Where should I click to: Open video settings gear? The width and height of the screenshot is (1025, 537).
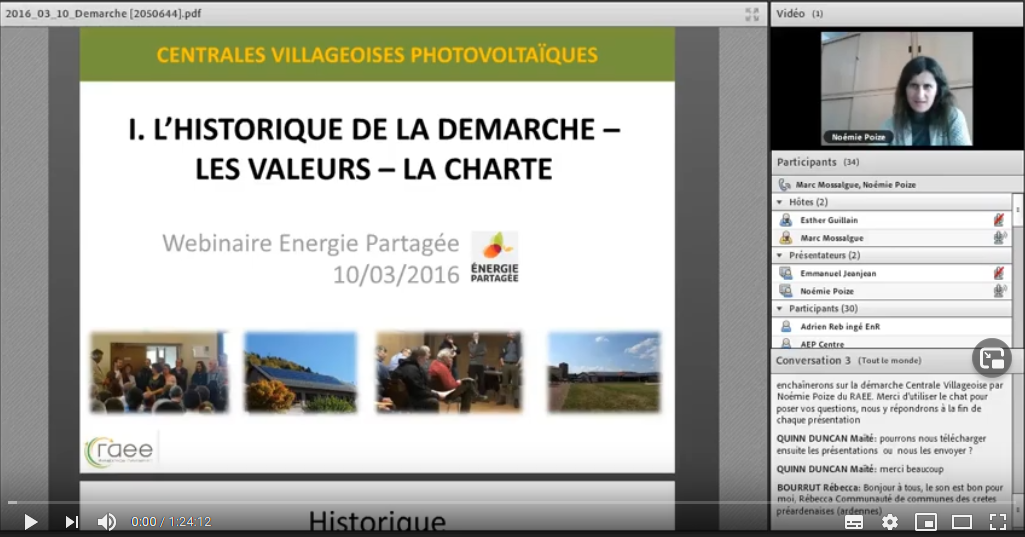890,521
